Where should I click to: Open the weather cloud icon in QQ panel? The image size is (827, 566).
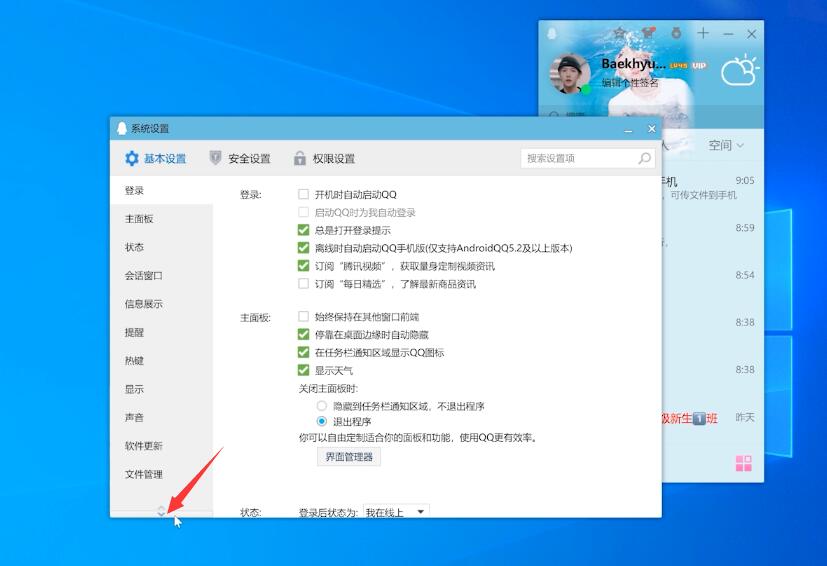pos(739,70)
